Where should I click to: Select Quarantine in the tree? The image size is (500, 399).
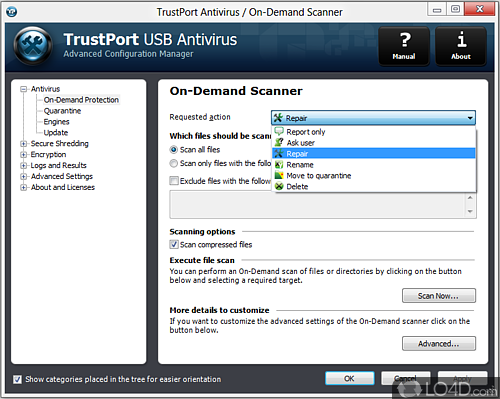coord(62,111)
